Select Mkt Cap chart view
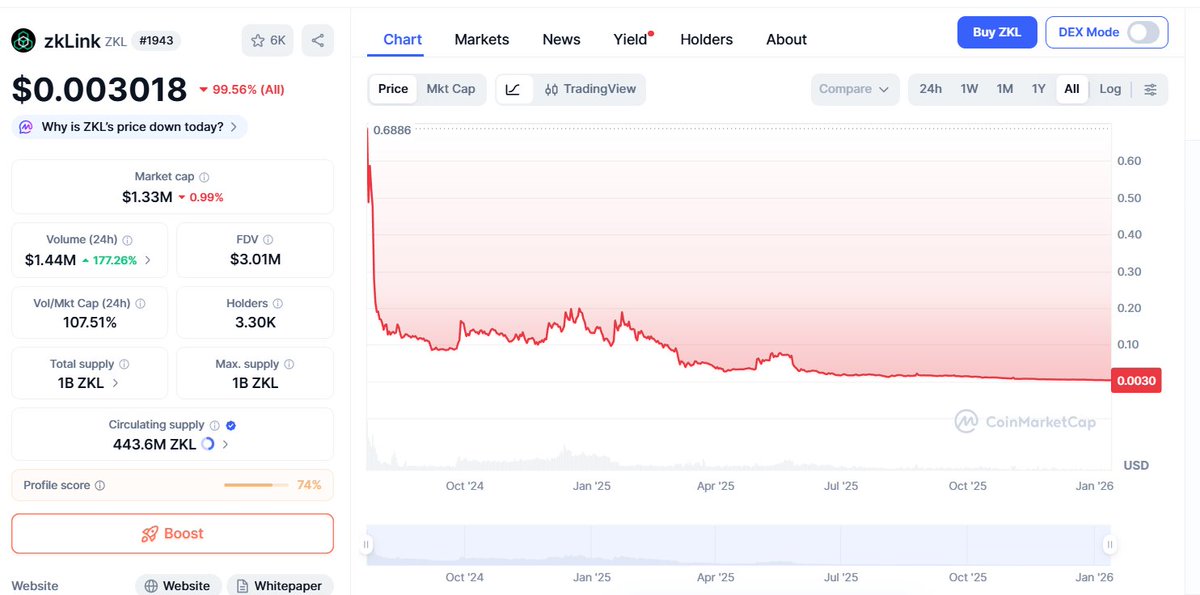The height and width of the screenshot is (595, 1200). [x=451, y=89]
